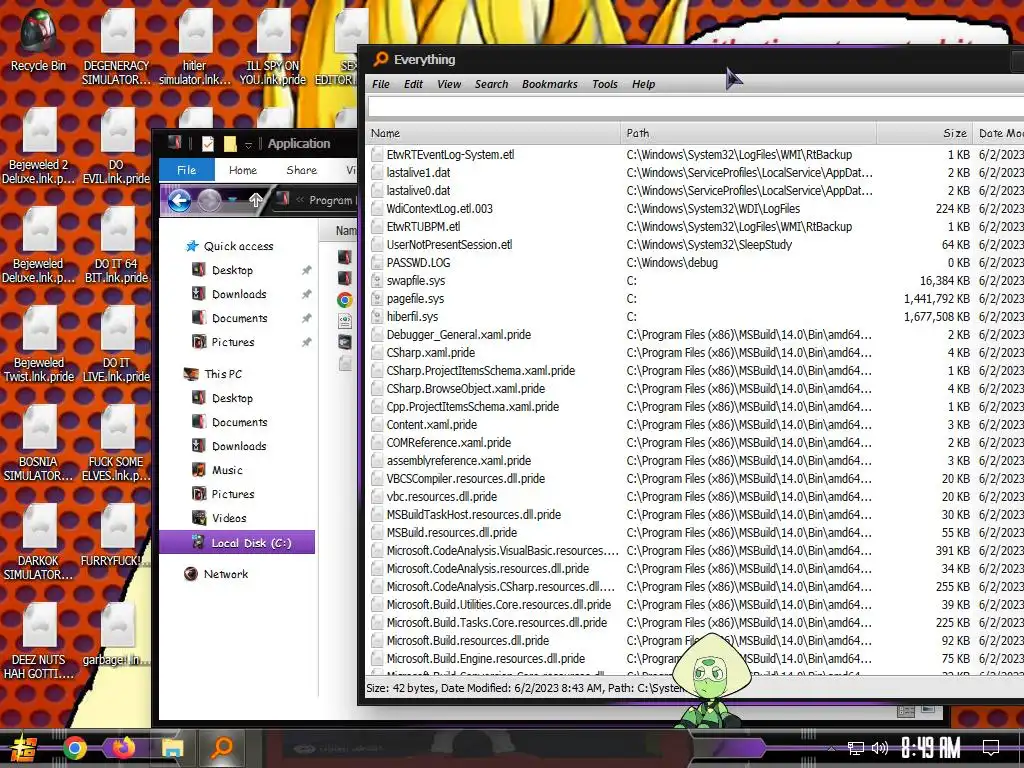Screen dimensions: 1024x768
Task: Sort Everything results by Size column
Action: click(x=924, y=133)
